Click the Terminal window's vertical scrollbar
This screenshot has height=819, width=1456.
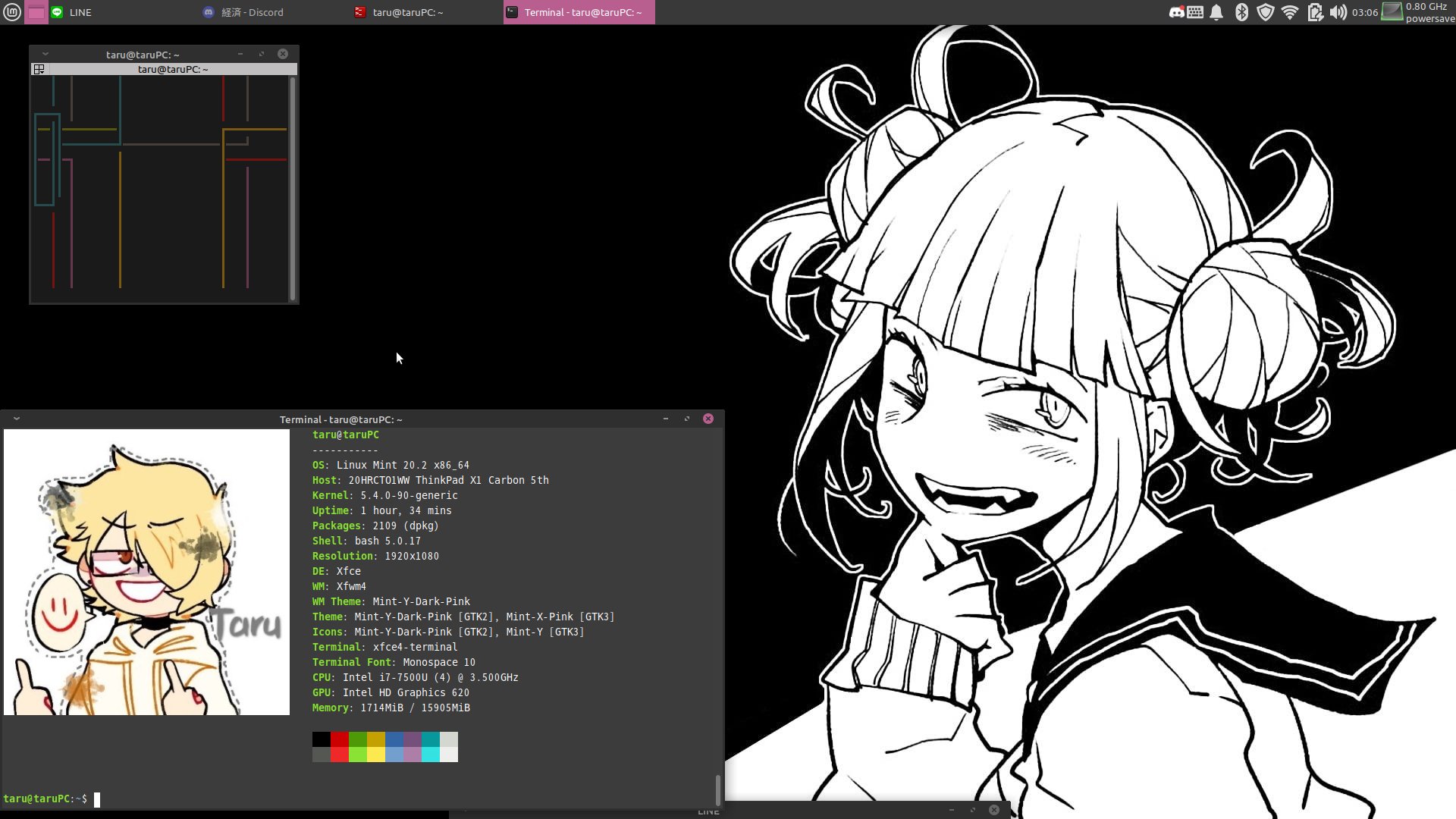click(x=717, y=790)
